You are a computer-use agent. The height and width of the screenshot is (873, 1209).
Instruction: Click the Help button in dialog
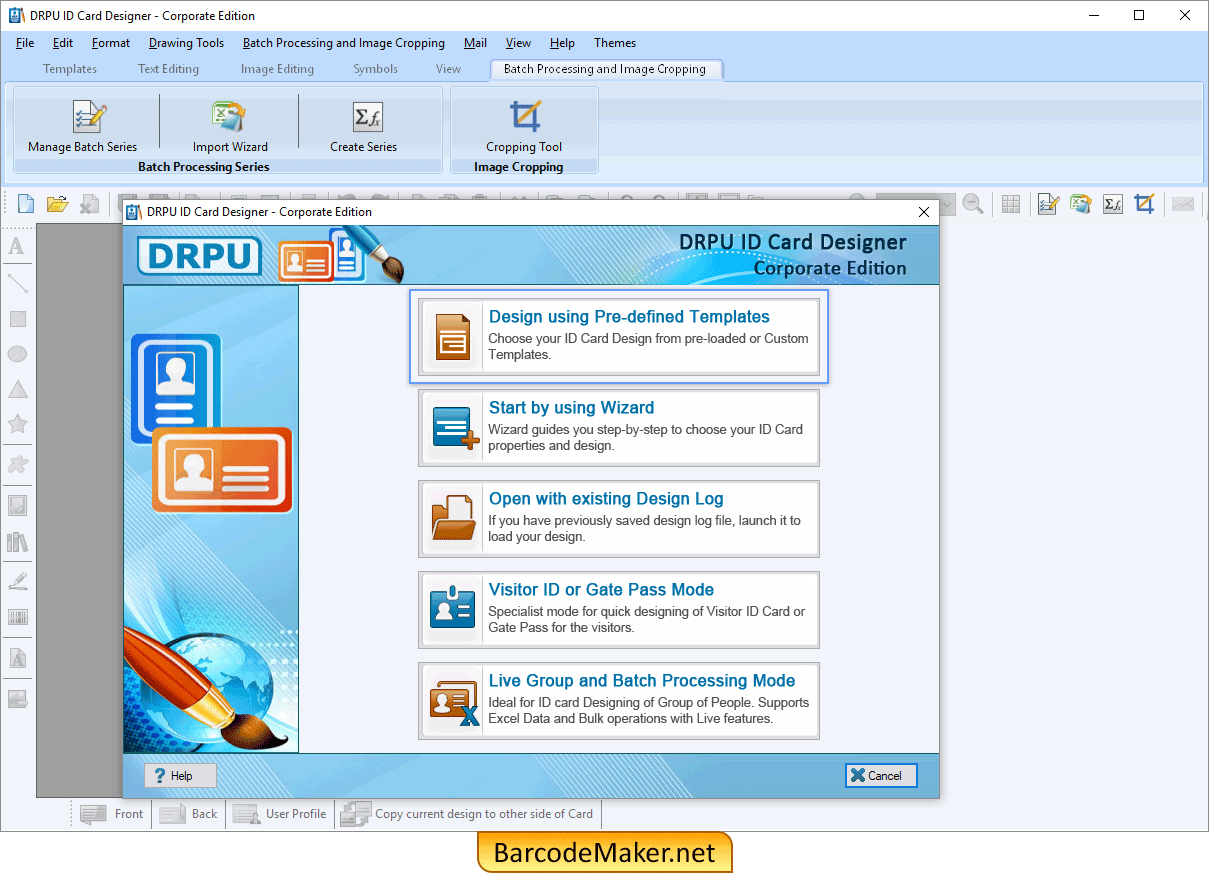(x=180, y=775)
